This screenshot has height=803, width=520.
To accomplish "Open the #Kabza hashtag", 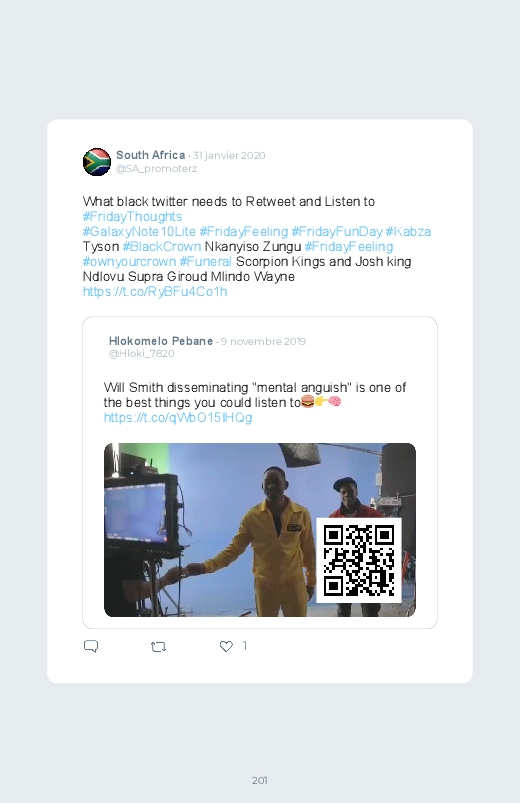I will pos(408,231).
